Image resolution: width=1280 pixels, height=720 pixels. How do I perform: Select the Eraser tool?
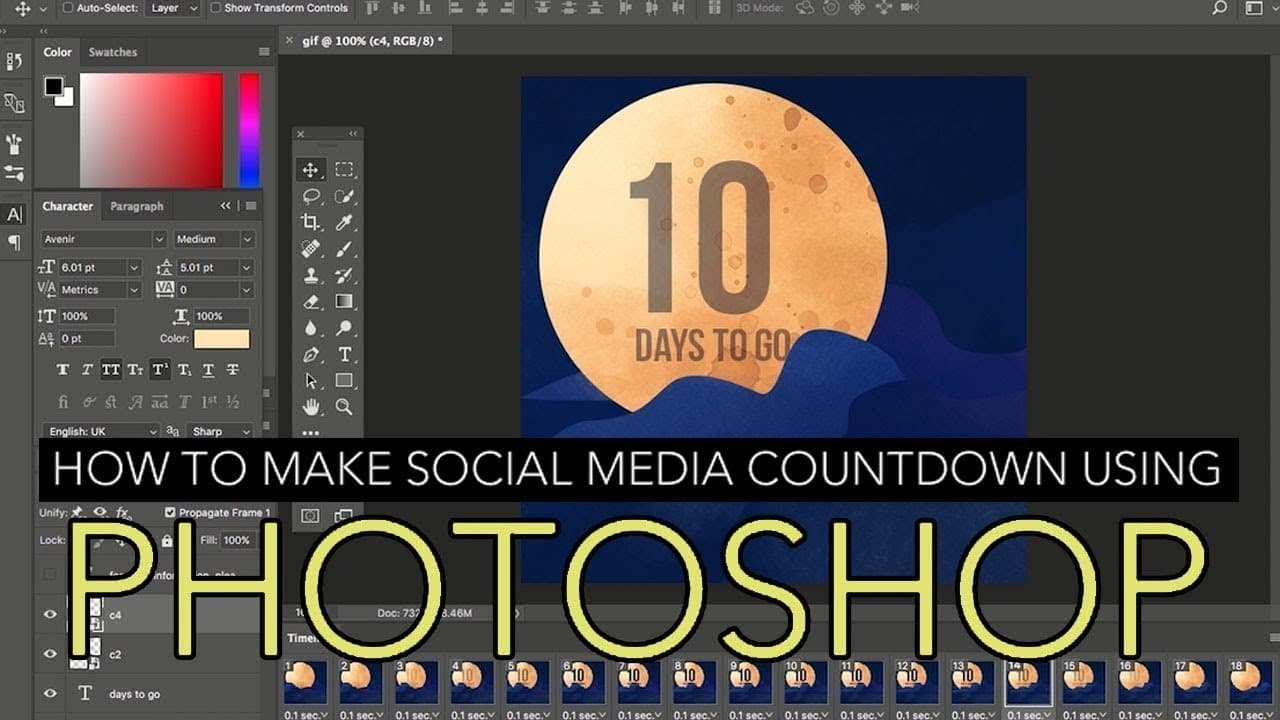(311, 301)
